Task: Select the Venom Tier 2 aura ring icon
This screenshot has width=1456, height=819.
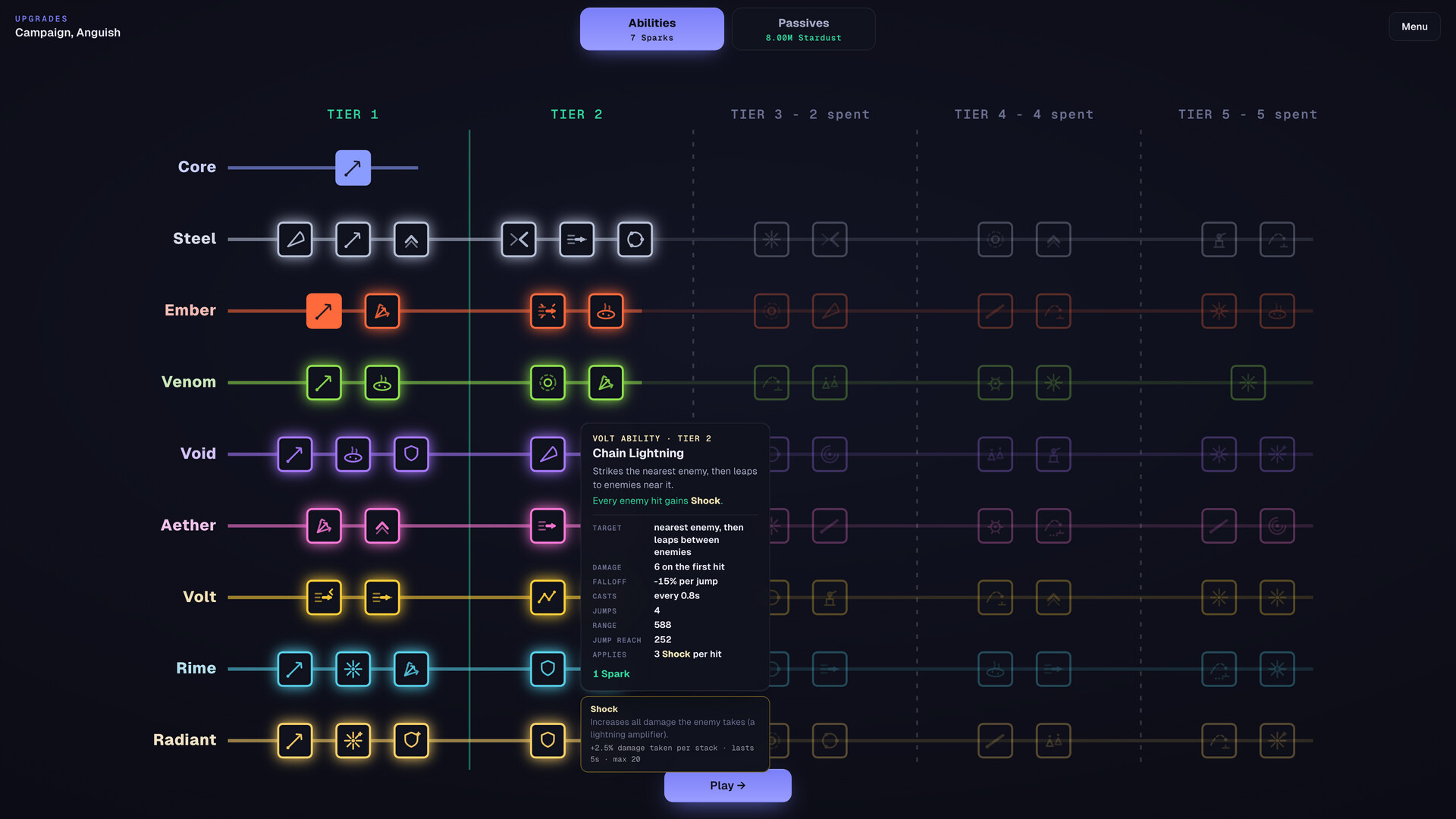Action: coord(548,383)
